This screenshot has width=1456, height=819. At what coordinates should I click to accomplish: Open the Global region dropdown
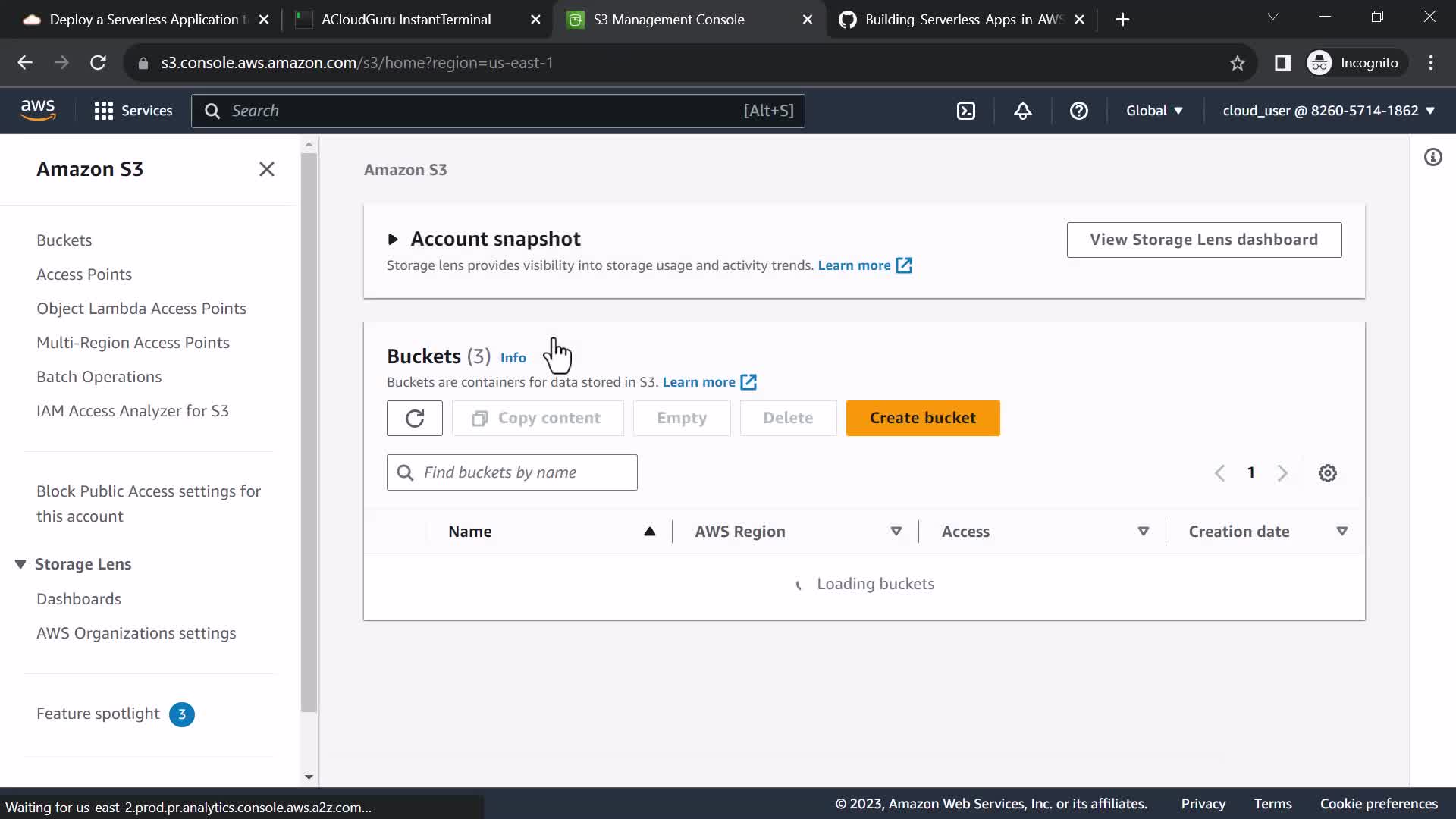pos(1153,111)
